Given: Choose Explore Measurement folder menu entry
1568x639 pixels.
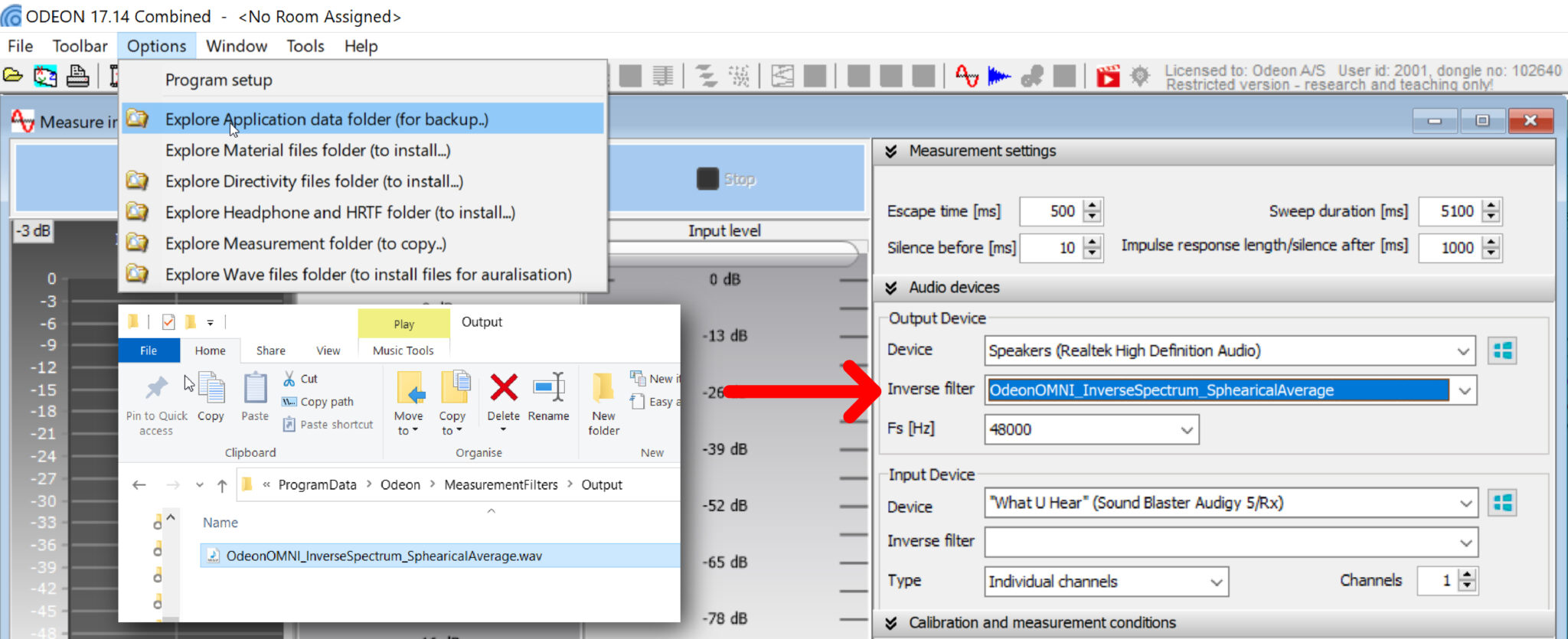Looking at the screenshot, I should [x=305, y=244].
